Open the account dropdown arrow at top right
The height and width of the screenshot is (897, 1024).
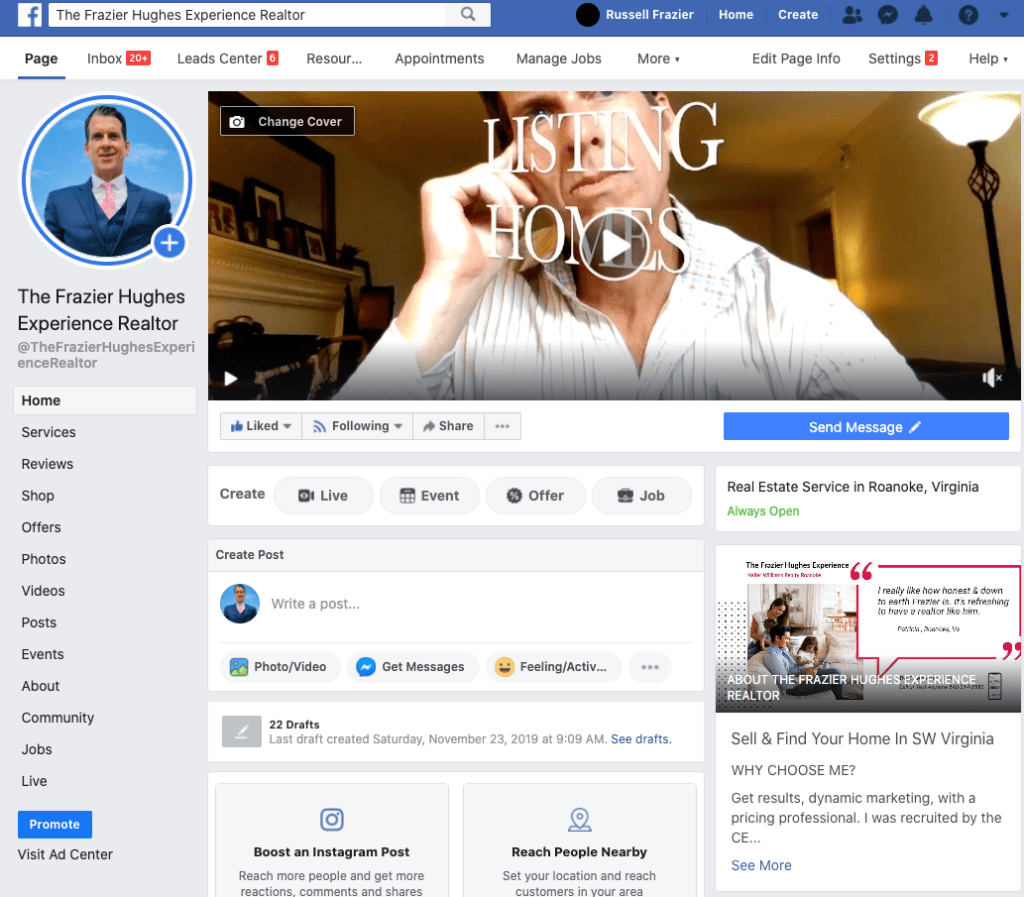tap(1004, 16)
